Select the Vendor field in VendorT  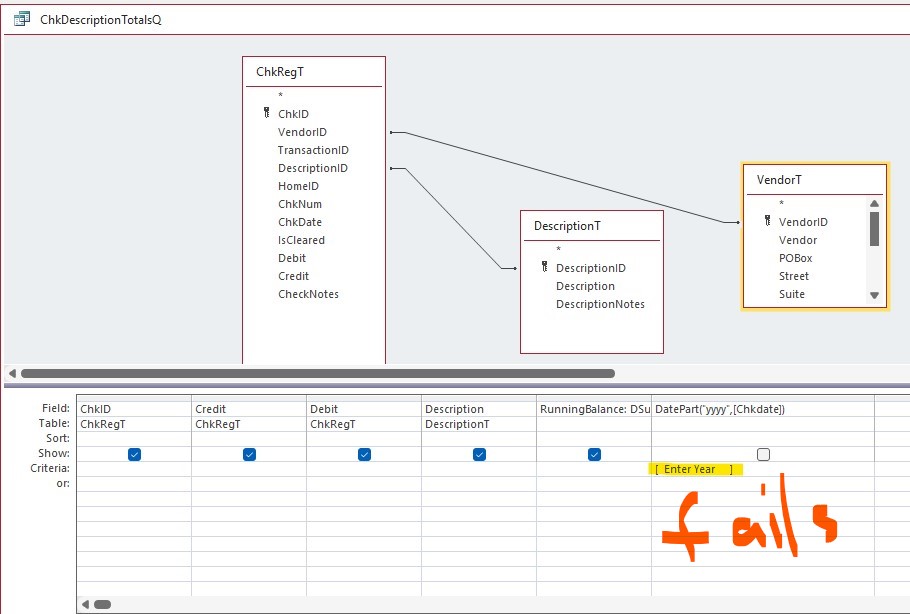click(x=798, y=240)
